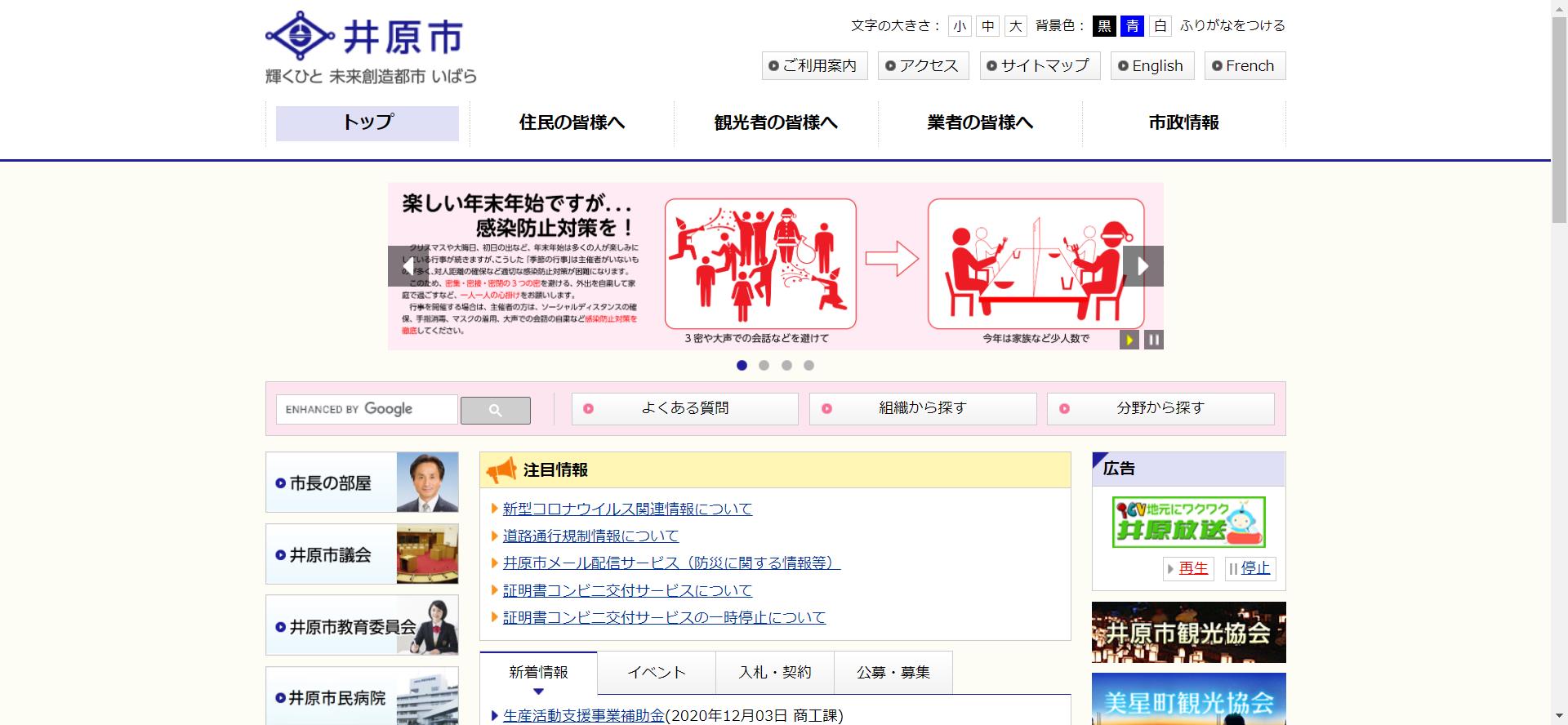Select the fourth carousel indicator dot

click(808, 366)
